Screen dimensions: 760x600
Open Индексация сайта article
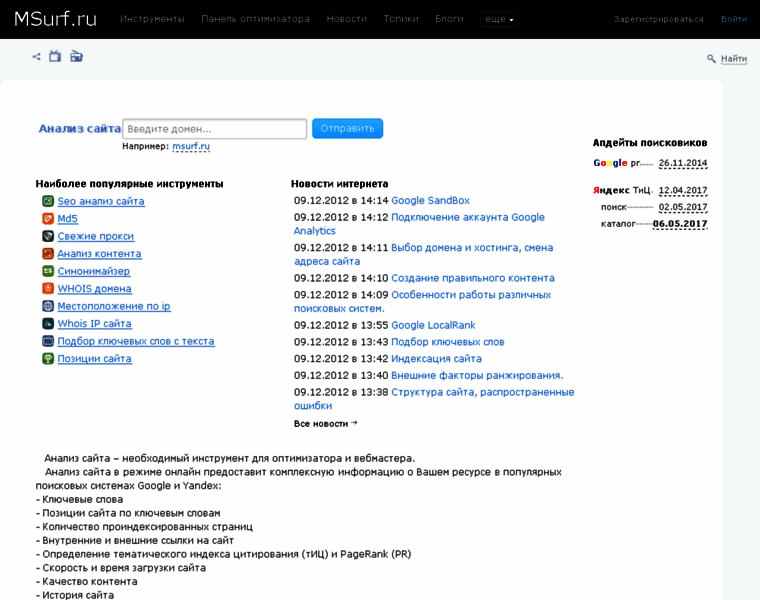click(436, 359)
